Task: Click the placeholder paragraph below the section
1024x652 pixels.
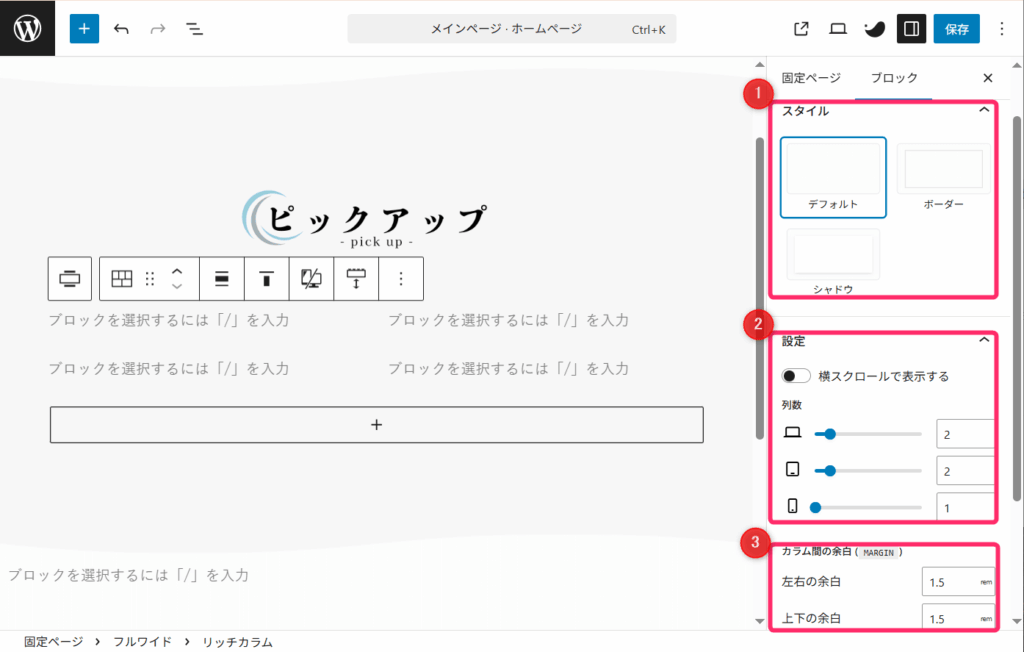Action: (x=129, y=575)
